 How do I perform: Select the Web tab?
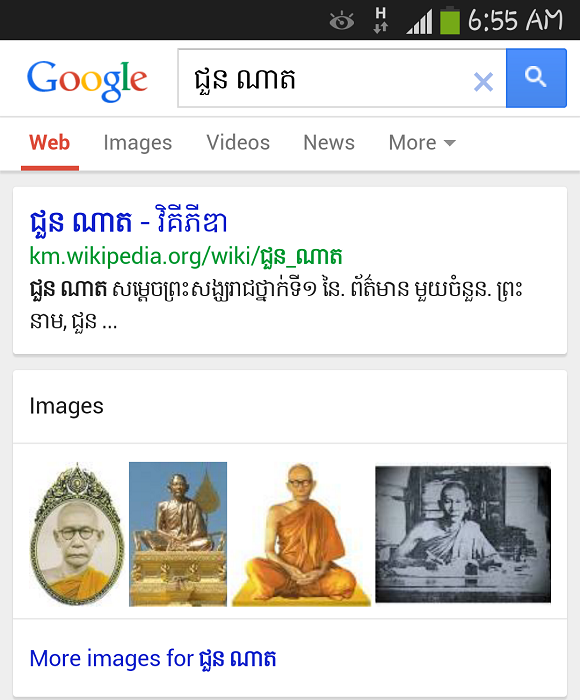coord(50,143)
